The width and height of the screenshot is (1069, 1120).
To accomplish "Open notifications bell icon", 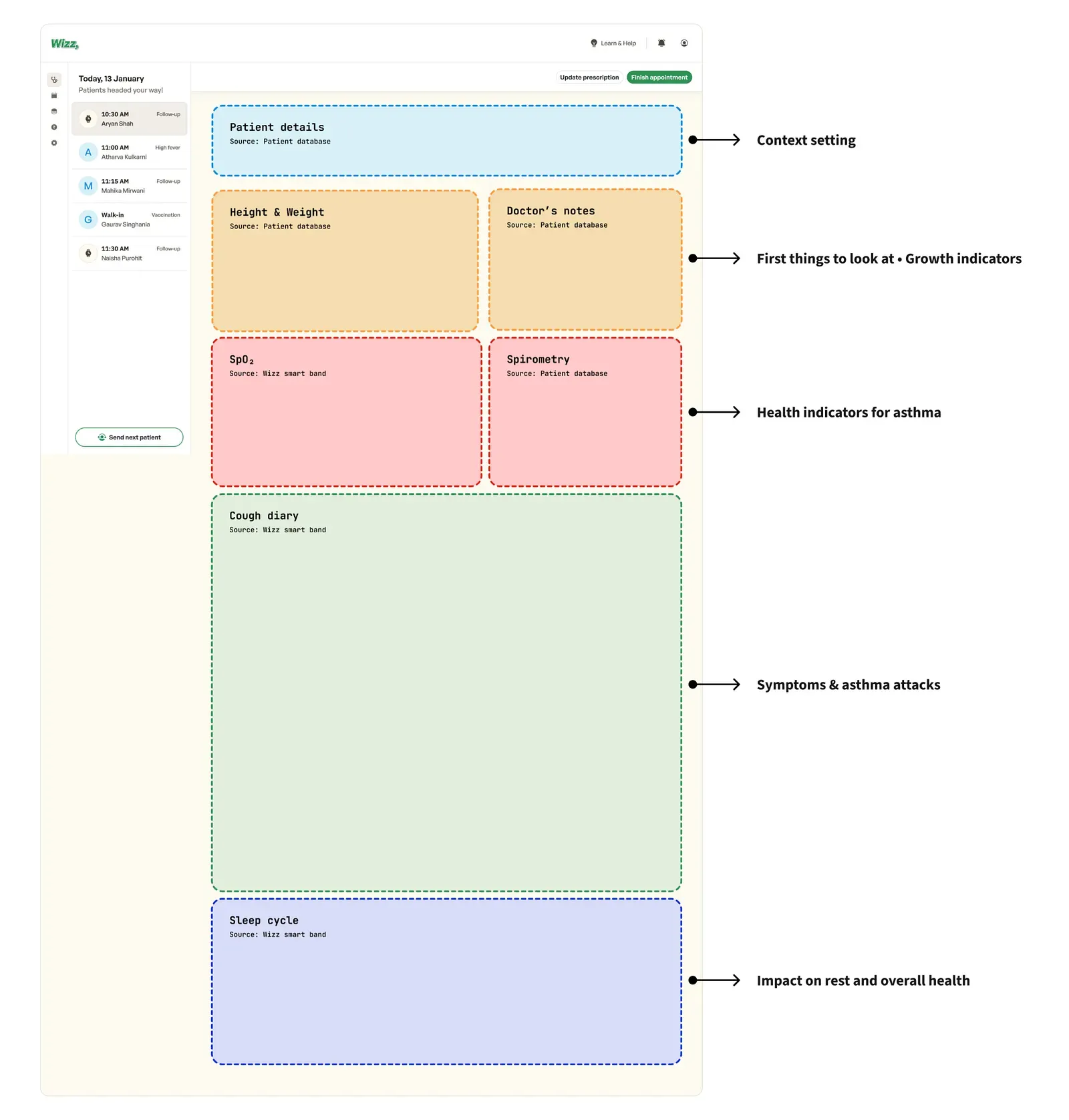I will tap(661, 43).
